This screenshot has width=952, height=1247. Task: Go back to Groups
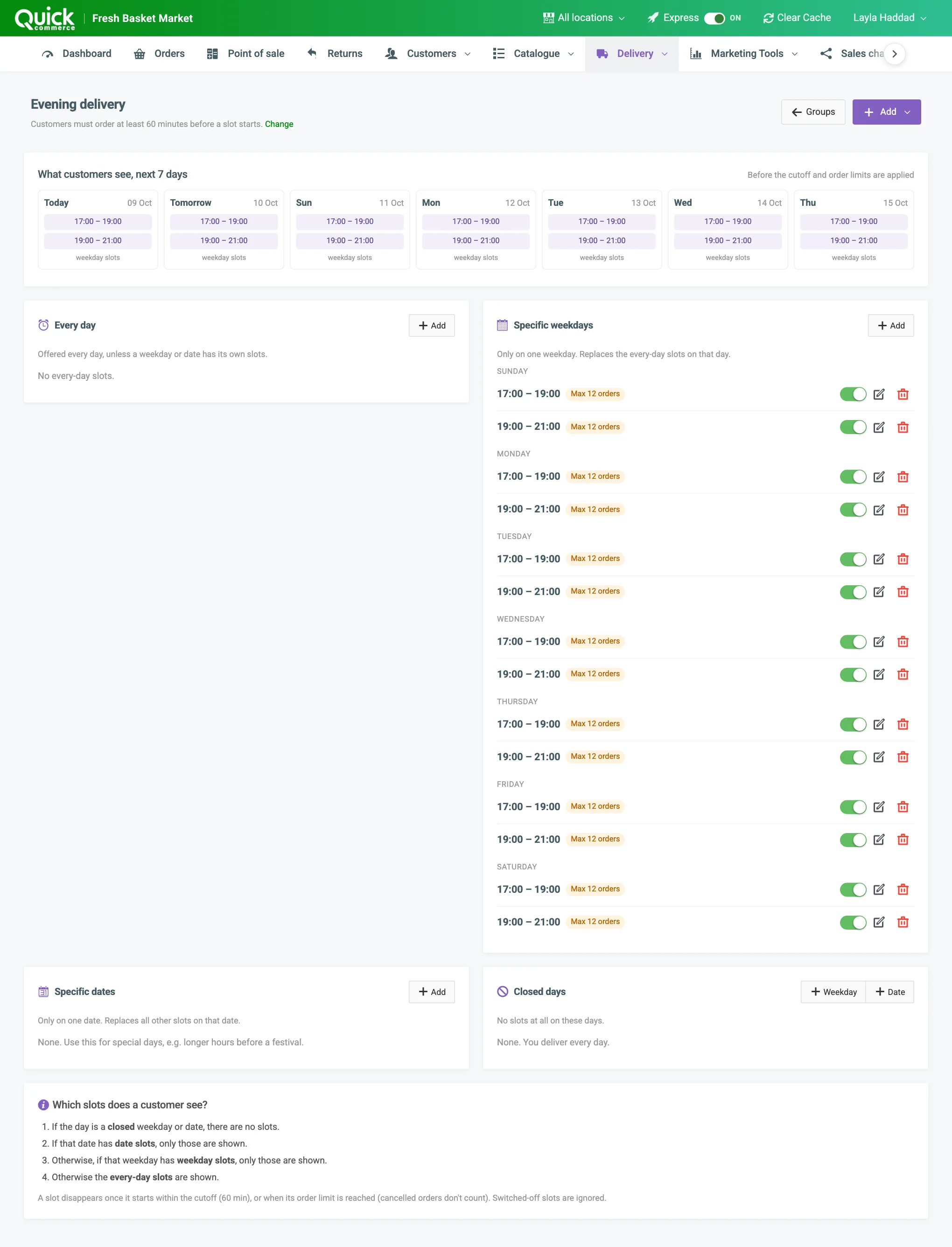click(x=812, y=112)
